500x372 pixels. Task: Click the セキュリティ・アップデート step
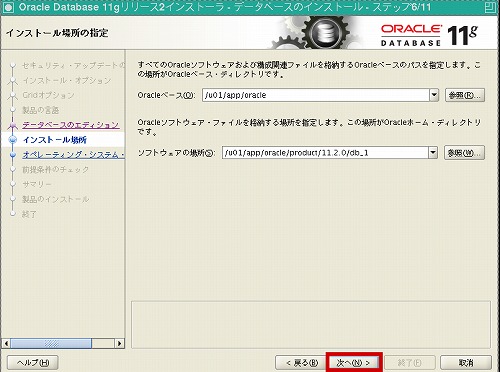[x=73, y=65]
